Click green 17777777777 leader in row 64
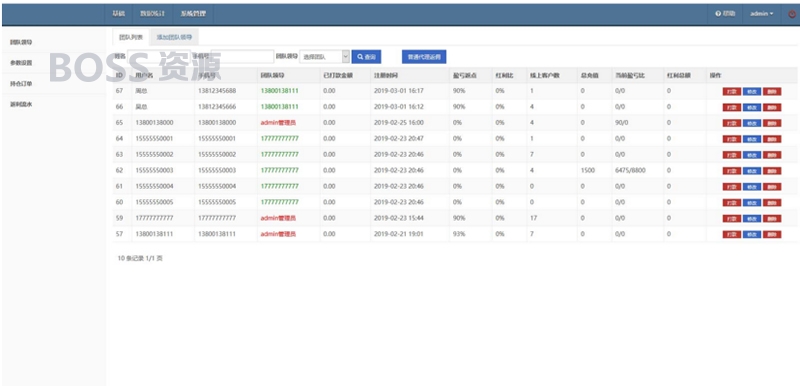The width and height of the screenshot is (800, 386). (279, 138)
